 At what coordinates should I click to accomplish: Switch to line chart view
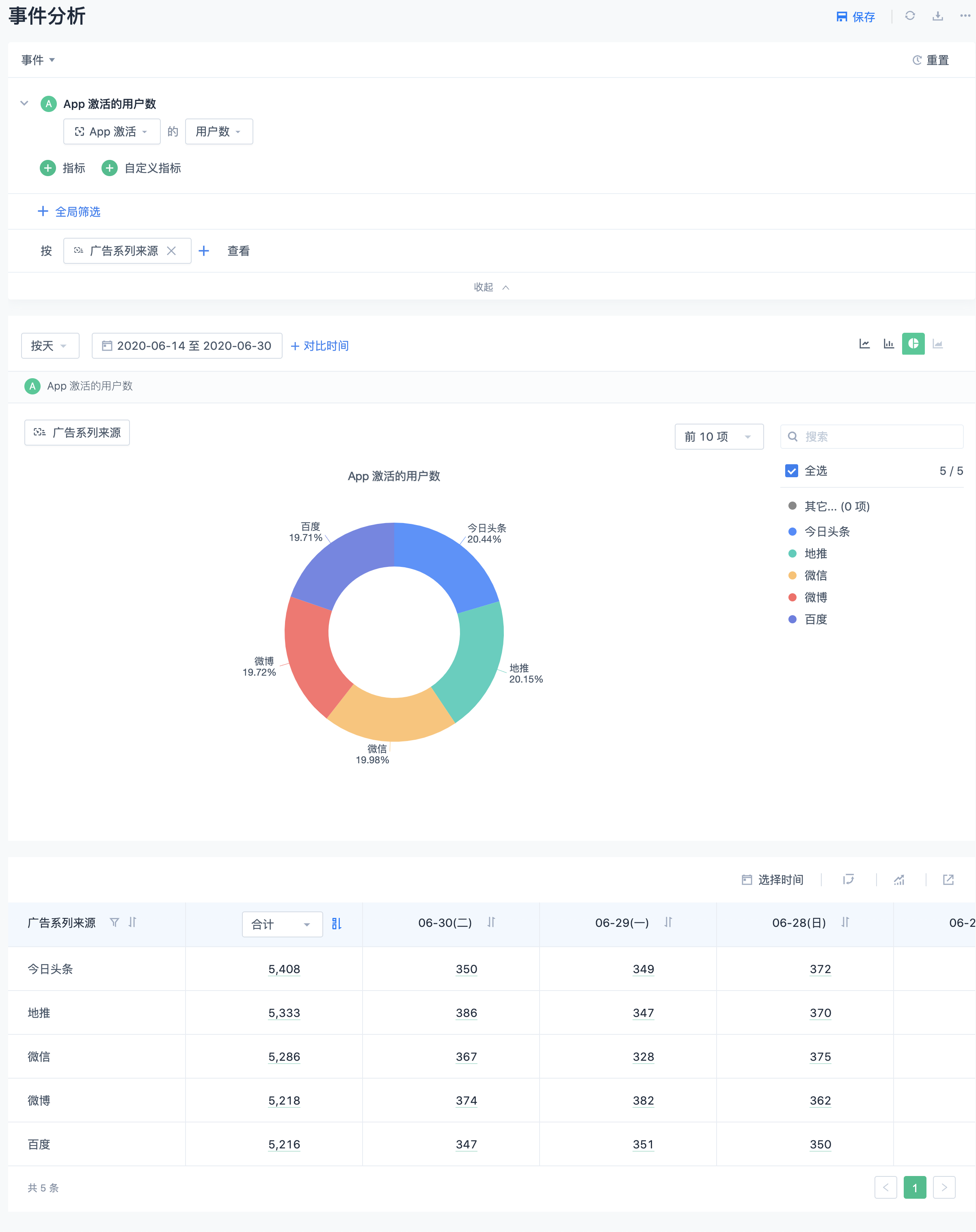[x=865, y=344]
